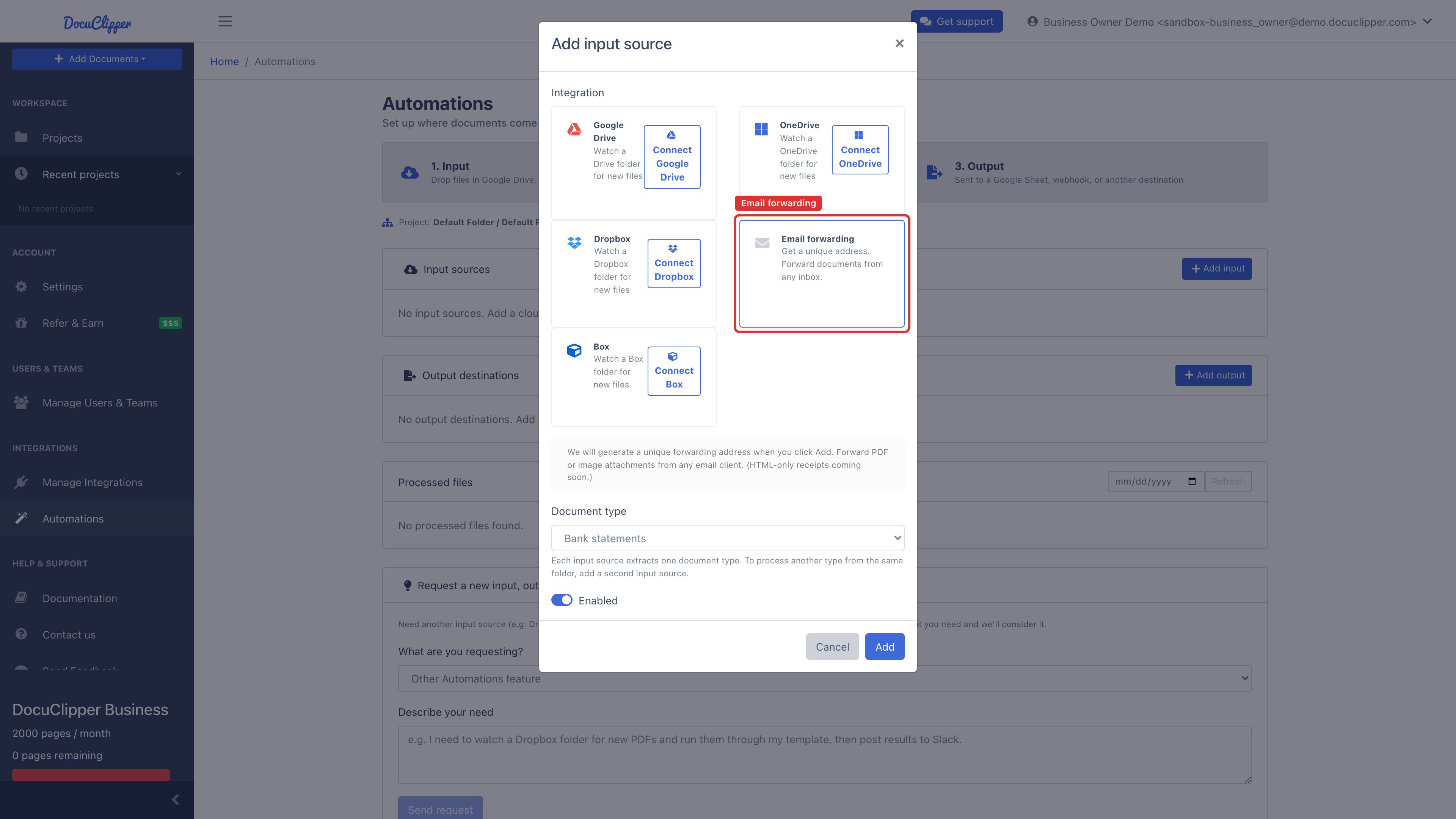The width and height of the screenshot is (1456, 819).
Task: Open Settings in the sidebar
Action: 97,287
